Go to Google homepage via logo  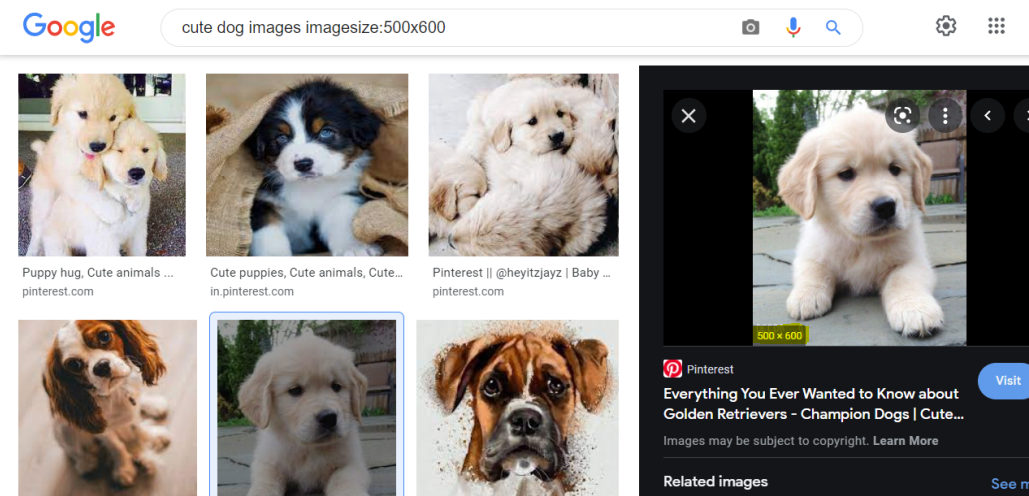pyautogui.click(x=69, y=28)
